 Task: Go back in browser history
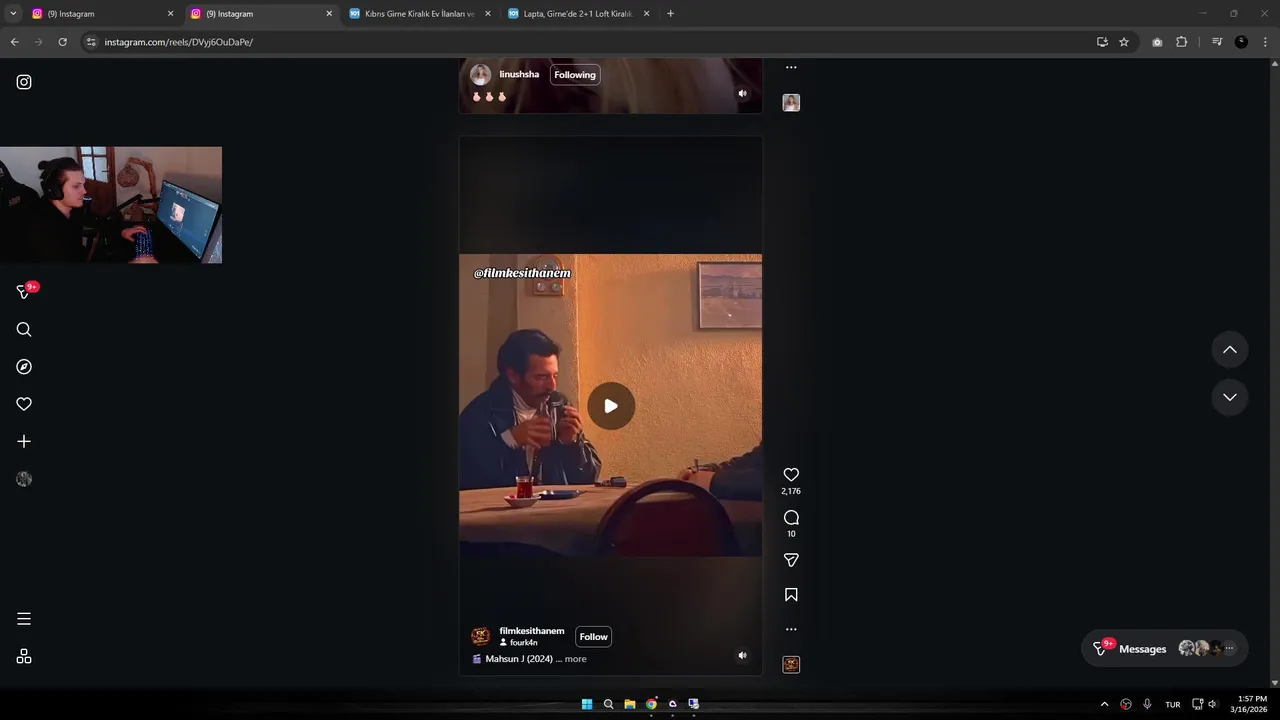[14, 42]
